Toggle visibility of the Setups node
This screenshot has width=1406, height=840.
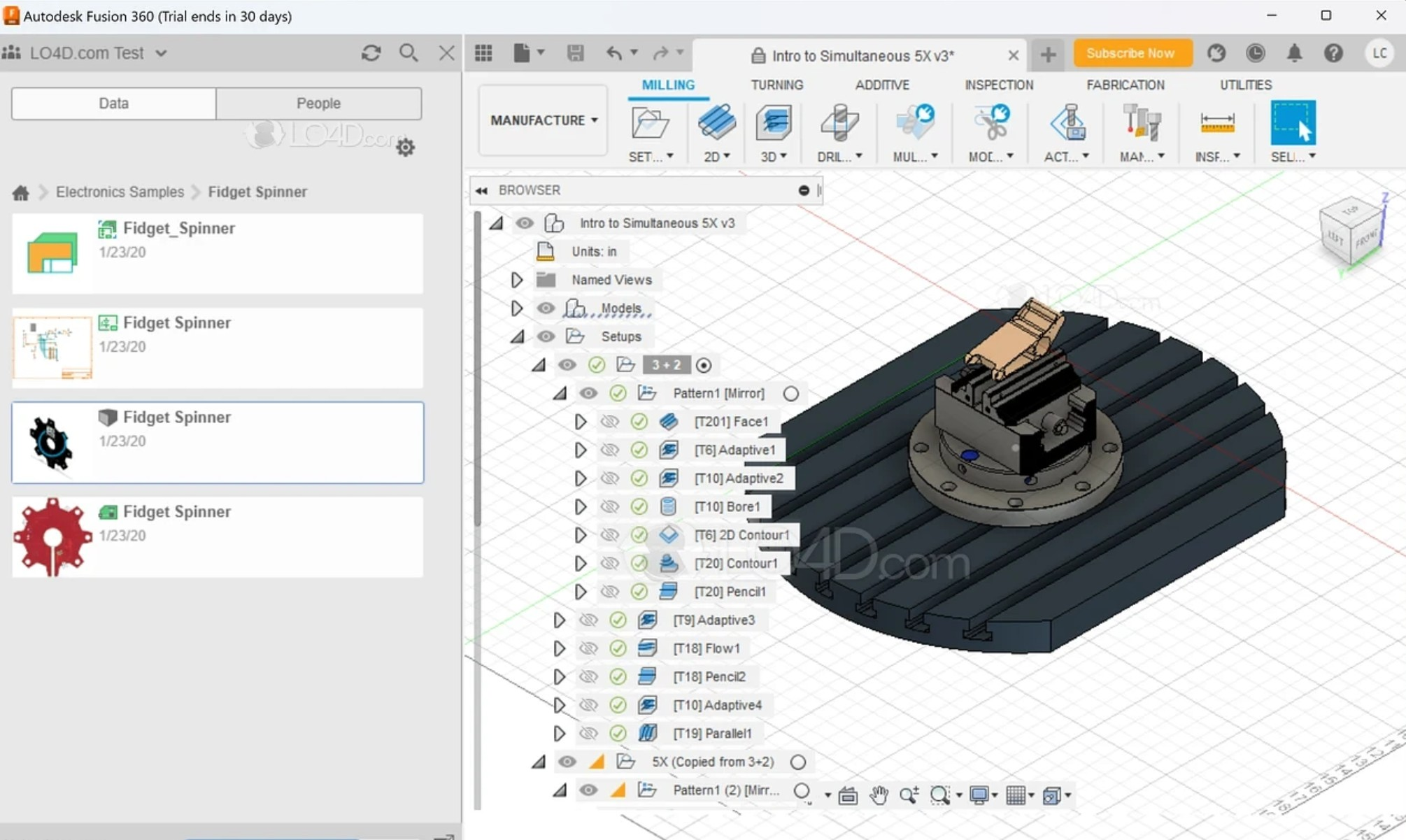(x=546, y=336)
